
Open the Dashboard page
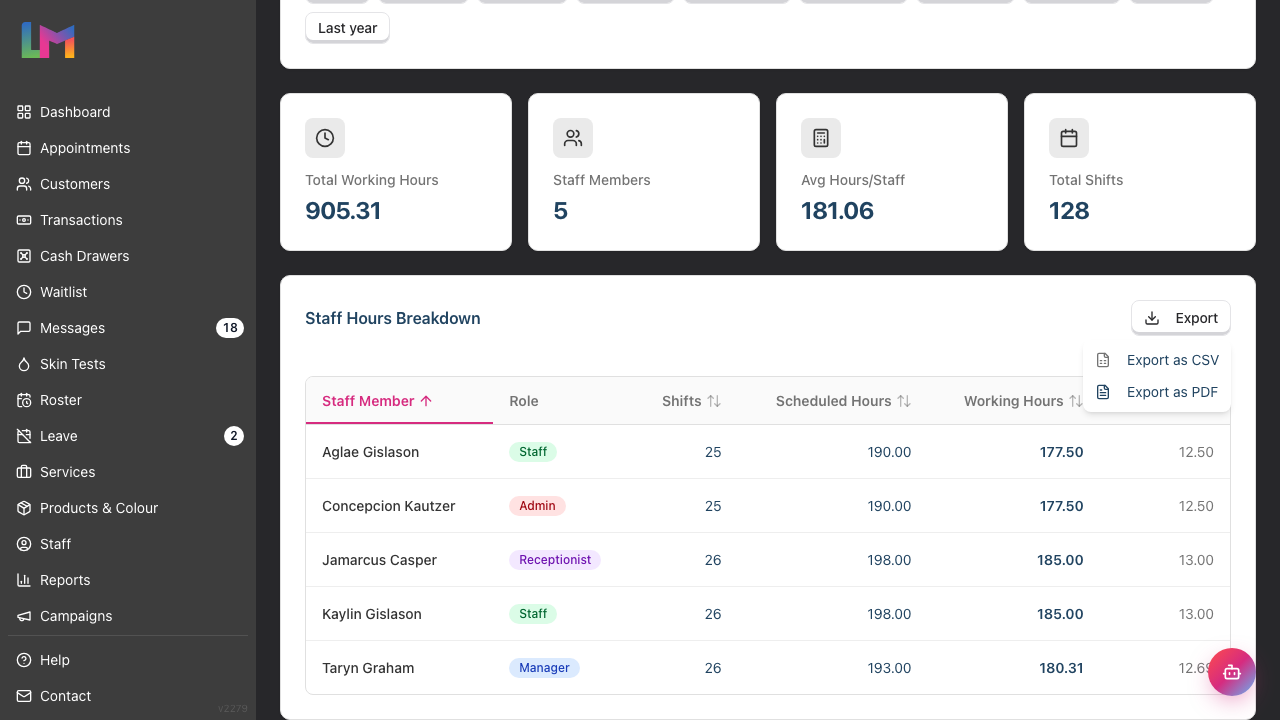coord(128,112)
